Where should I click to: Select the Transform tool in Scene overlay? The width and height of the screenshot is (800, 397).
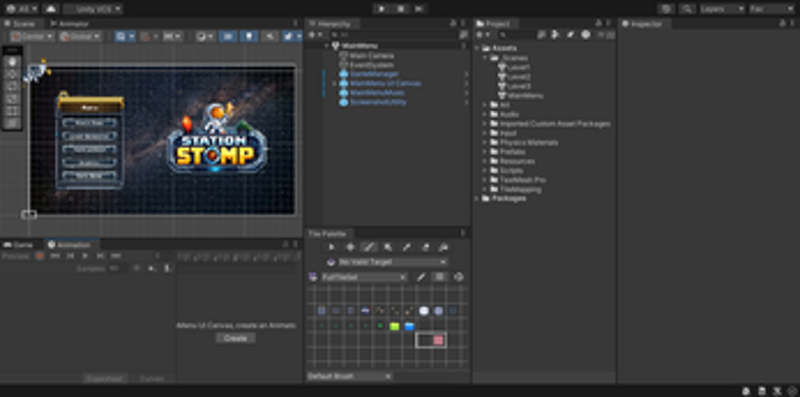[x=13, y=123]
